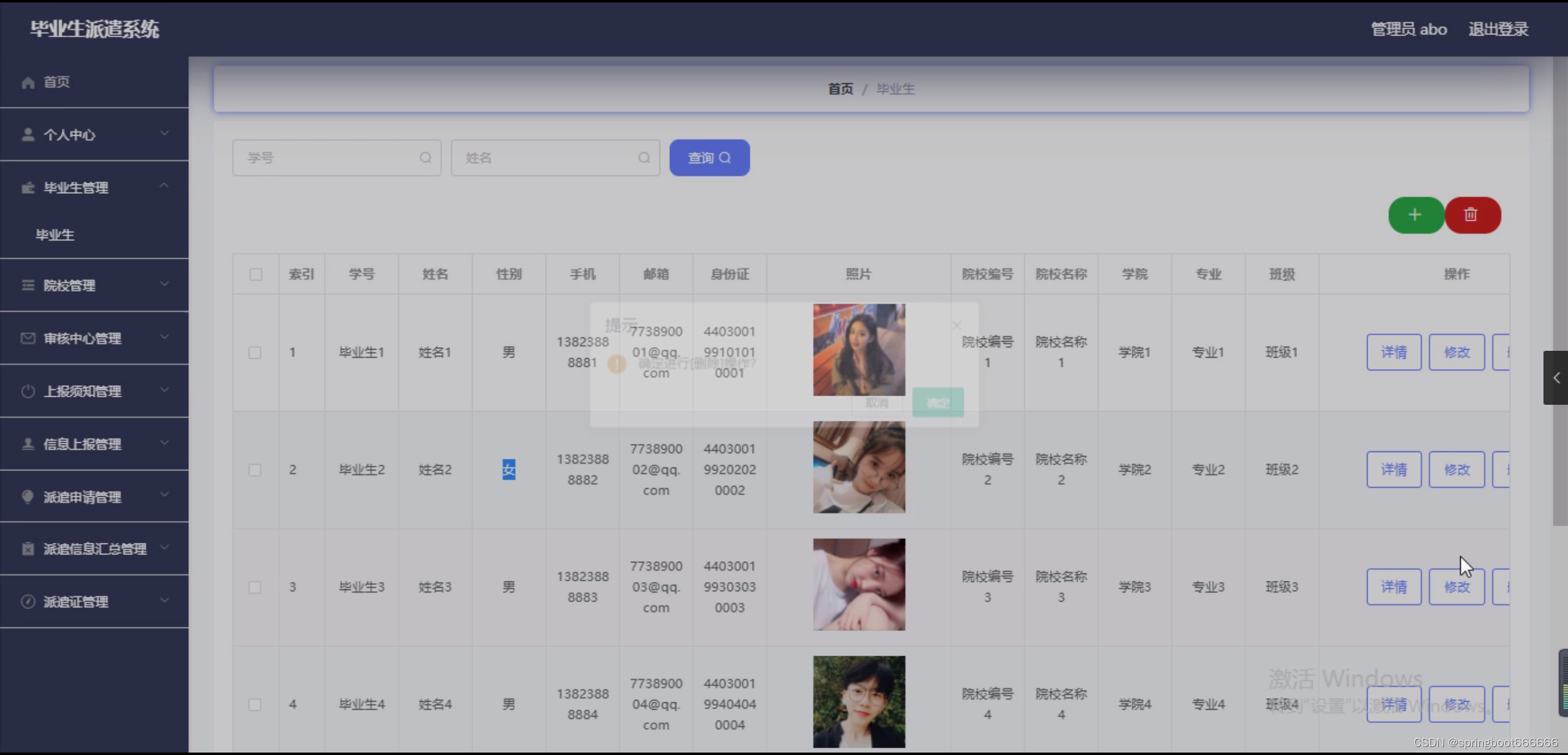The height and width of the screenshot is (755, 1568).
Task: Open 首页 in the sidebar
Action: tap(56, 82)
